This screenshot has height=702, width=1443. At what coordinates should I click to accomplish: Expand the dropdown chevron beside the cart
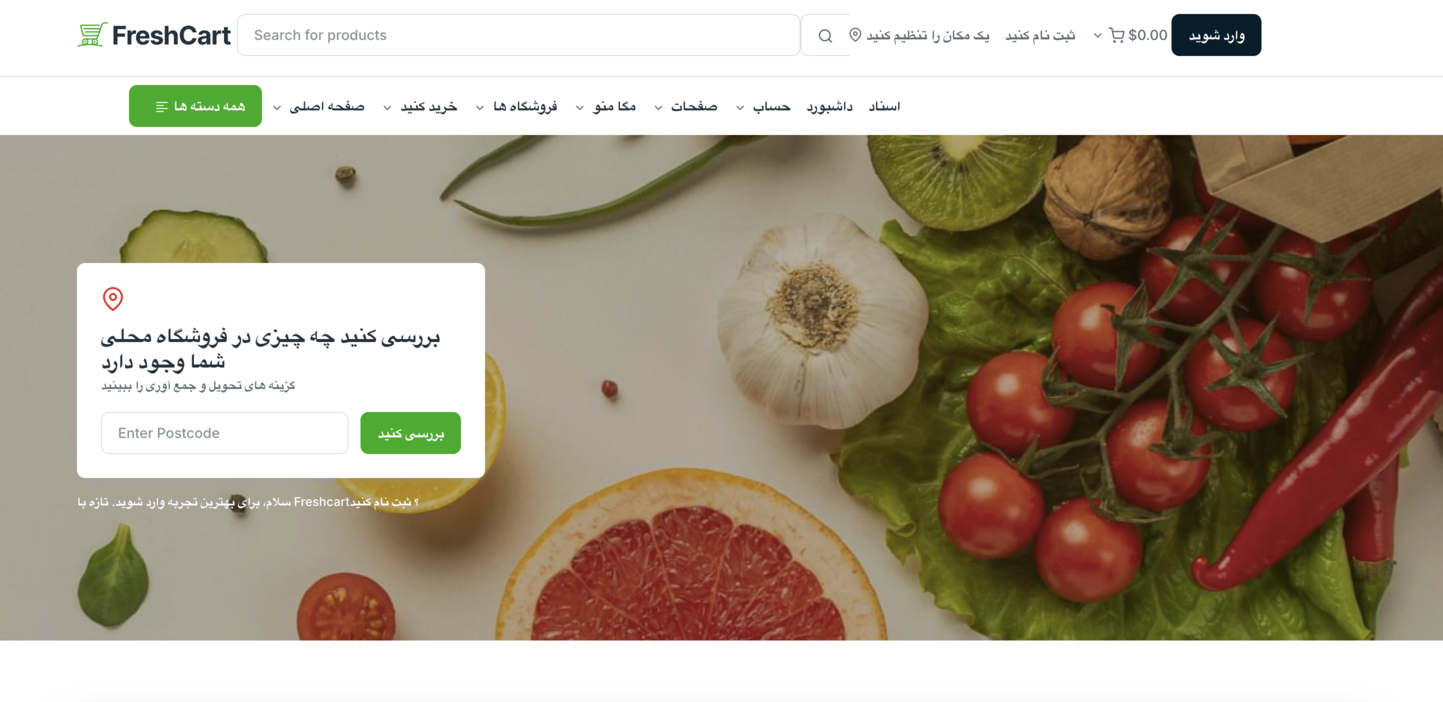point(1097,36)
